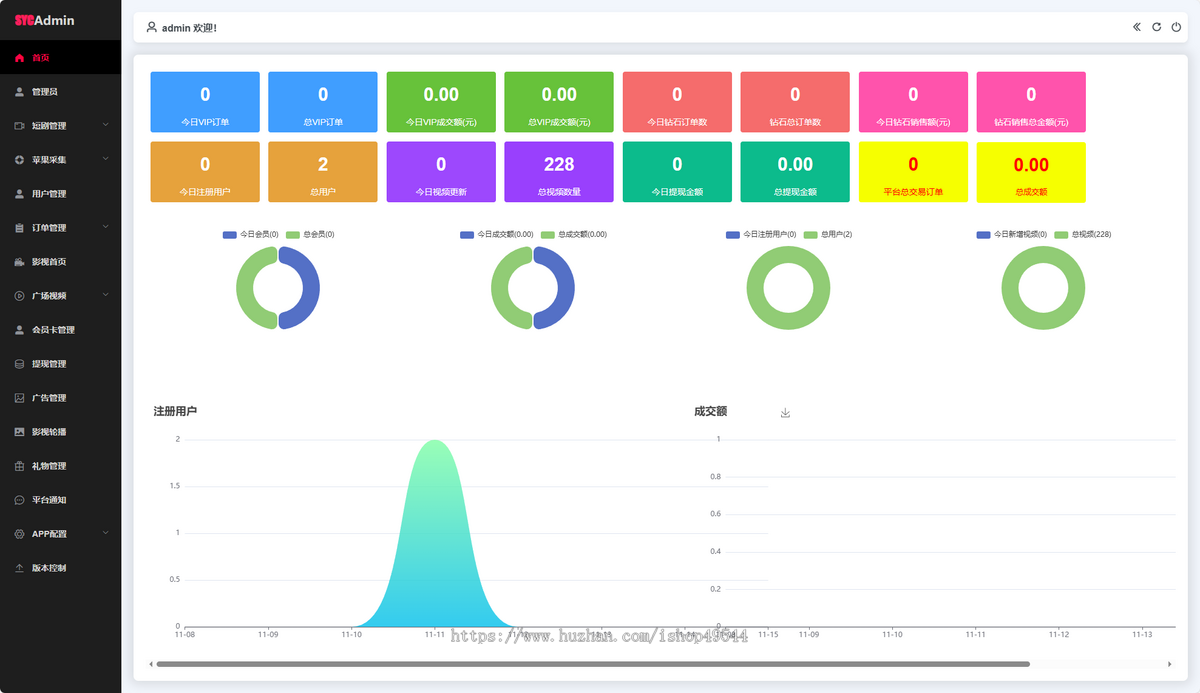The image size is (1200, 693).
Task: Click the collapse sidebar double-arrow icon
Action: (x=1137, y=27)
